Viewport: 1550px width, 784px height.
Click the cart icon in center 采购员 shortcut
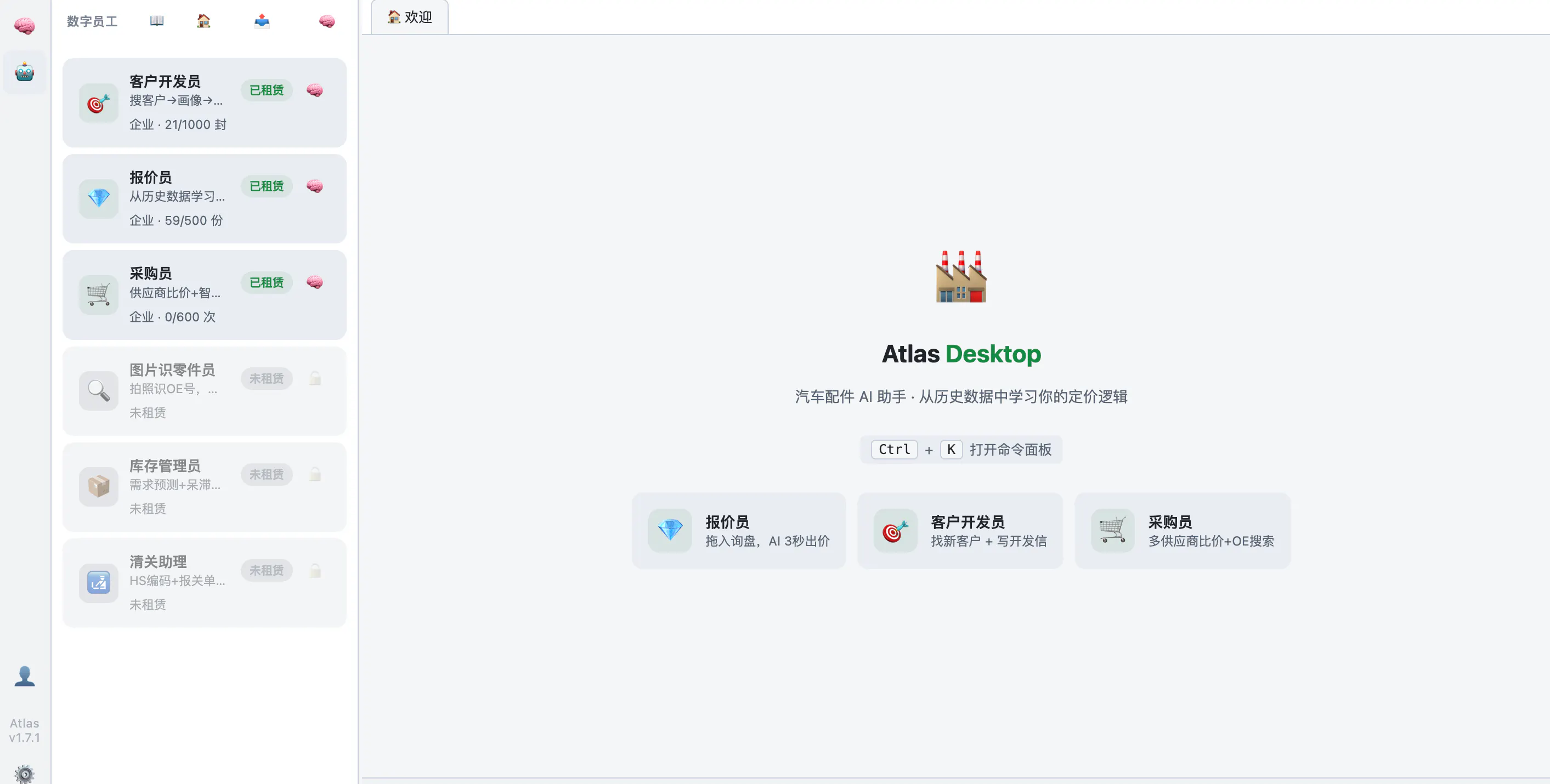point(1112,531)
